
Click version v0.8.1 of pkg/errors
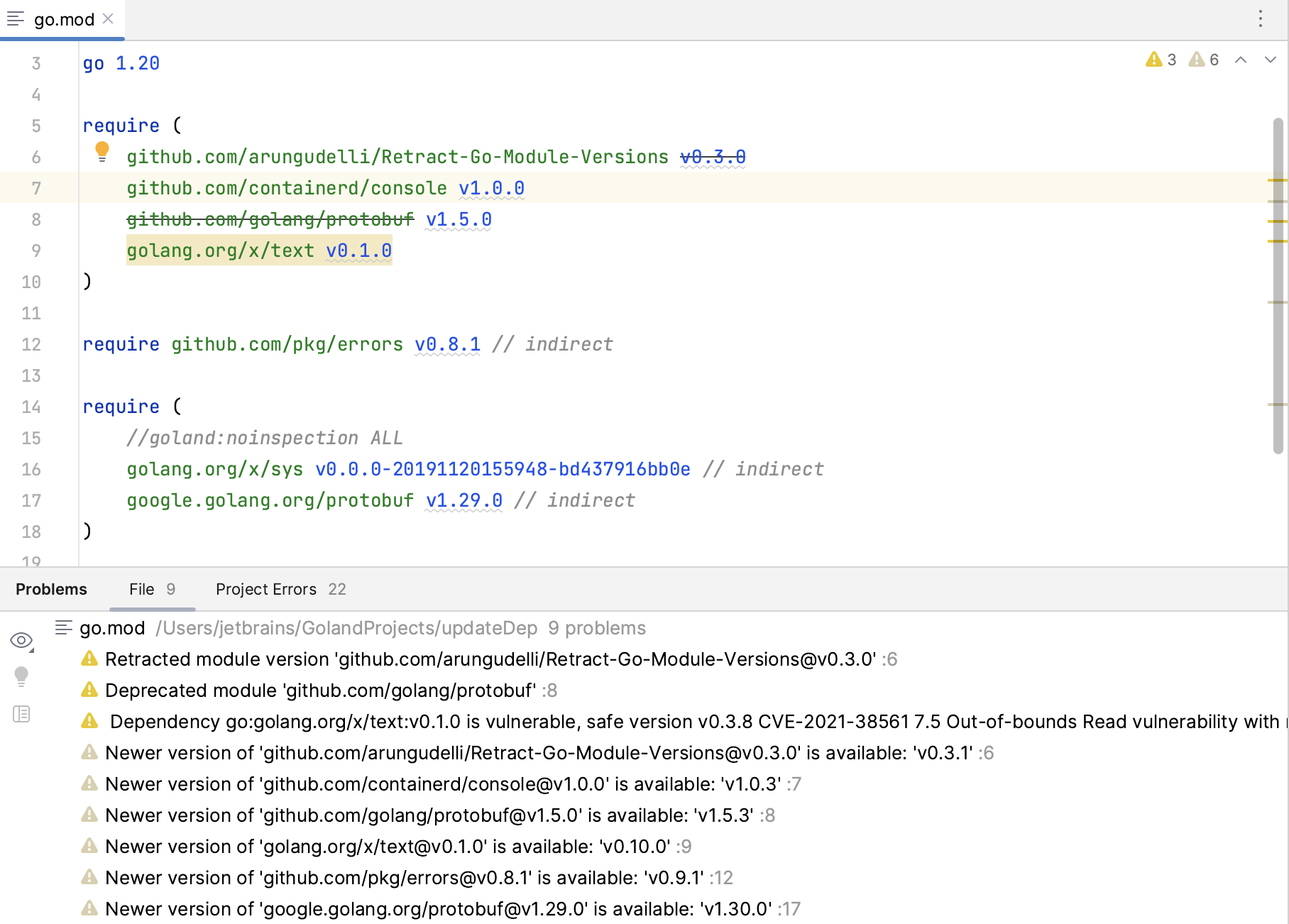[447, 344]
